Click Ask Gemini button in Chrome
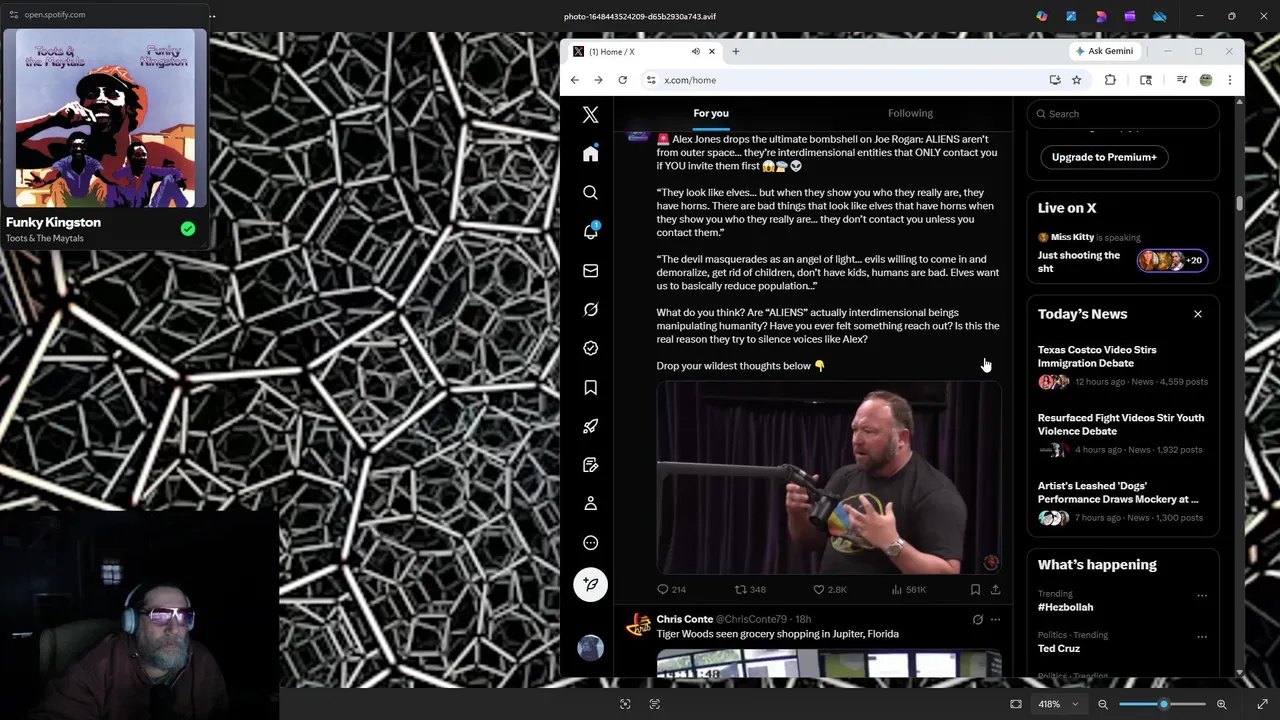Viewport: 1280px width, 720px height. coord(1104,51)
